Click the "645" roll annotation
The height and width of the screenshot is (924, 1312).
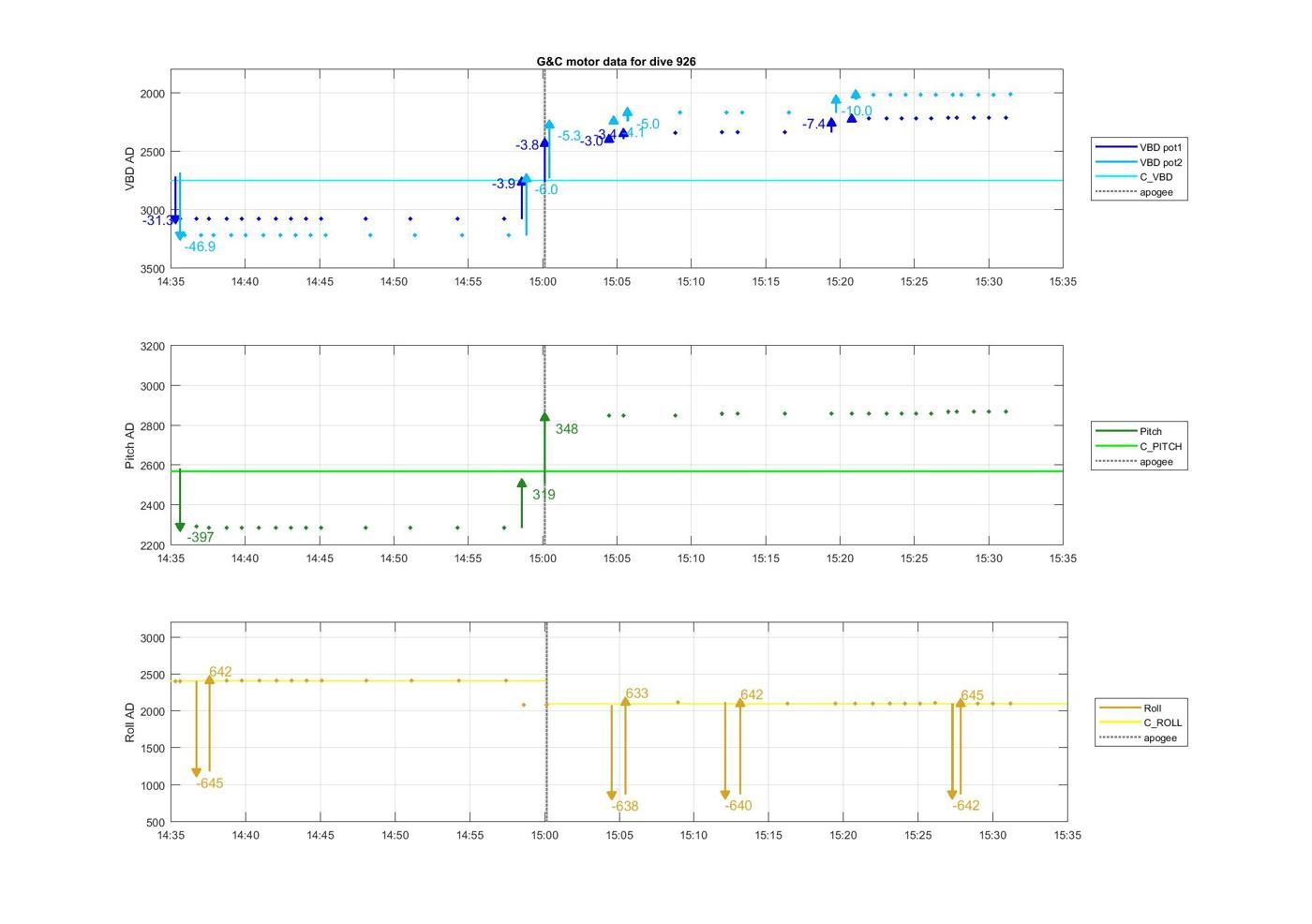click(x=973, y=695)
